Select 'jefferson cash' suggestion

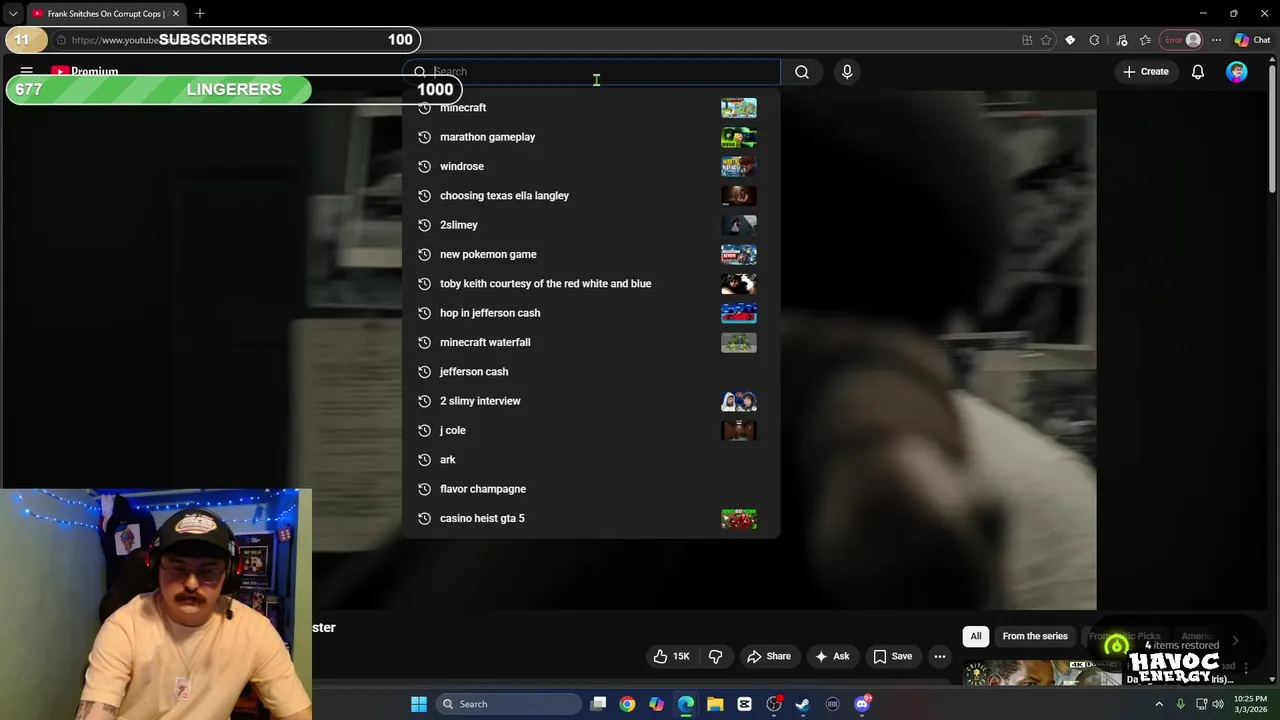(x=590, y=371)
